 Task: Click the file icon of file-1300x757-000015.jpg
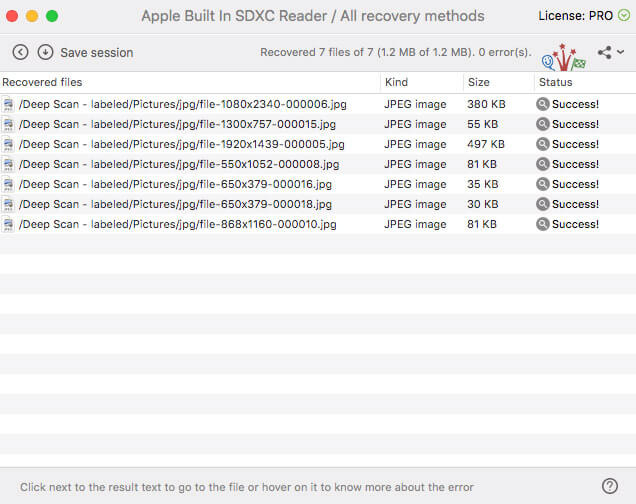(8, 124)
